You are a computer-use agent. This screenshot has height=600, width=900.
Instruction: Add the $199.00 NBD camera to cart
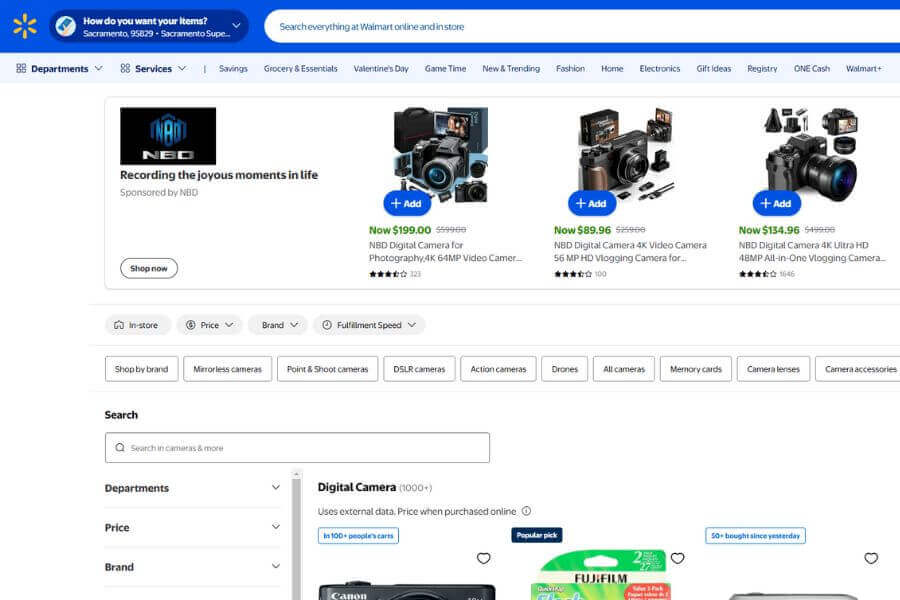pyautogui.click(x=407, y=203)
